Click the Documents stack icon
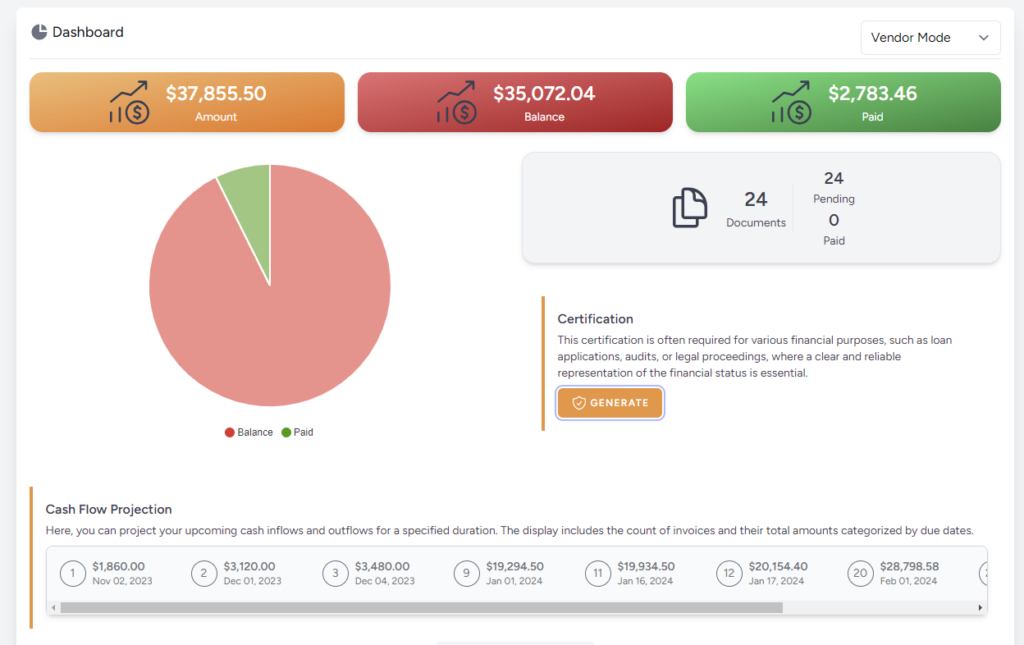1024x645 pixels. 688,207
